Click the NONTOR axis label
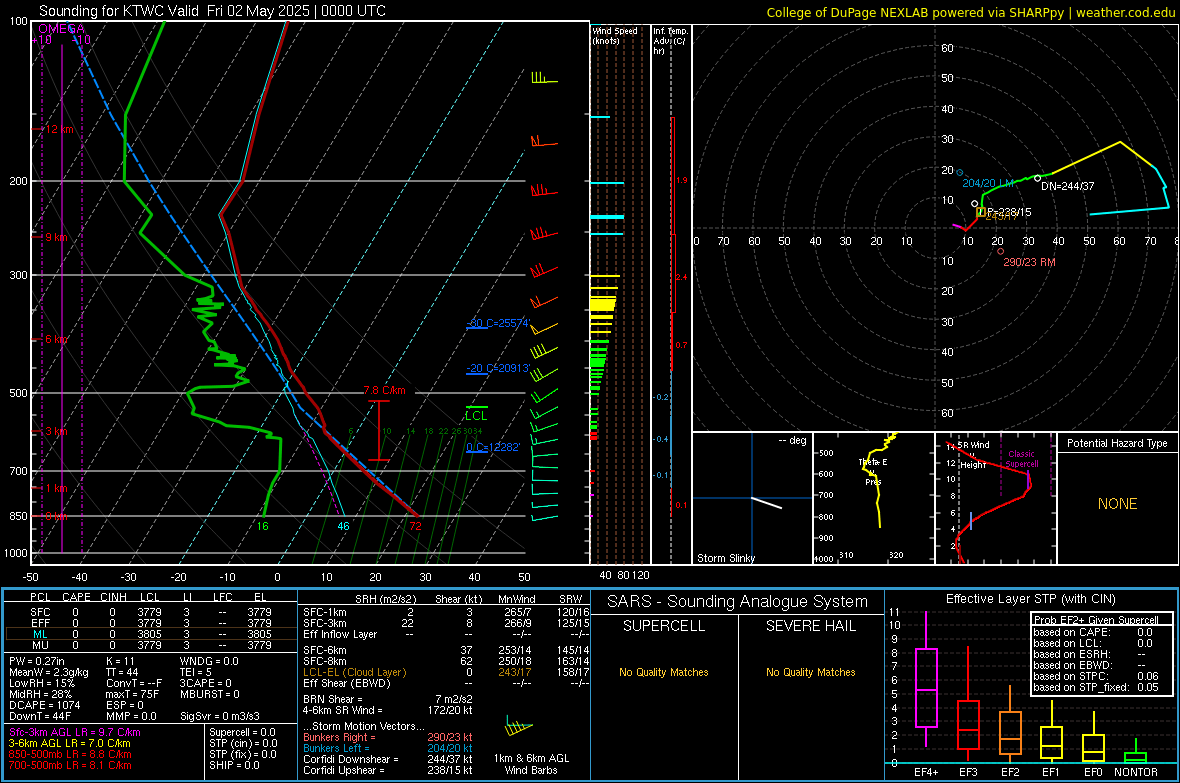The height and width of the screenshot is (783, 1180). pyautogui.click(x=1136, y=772)
